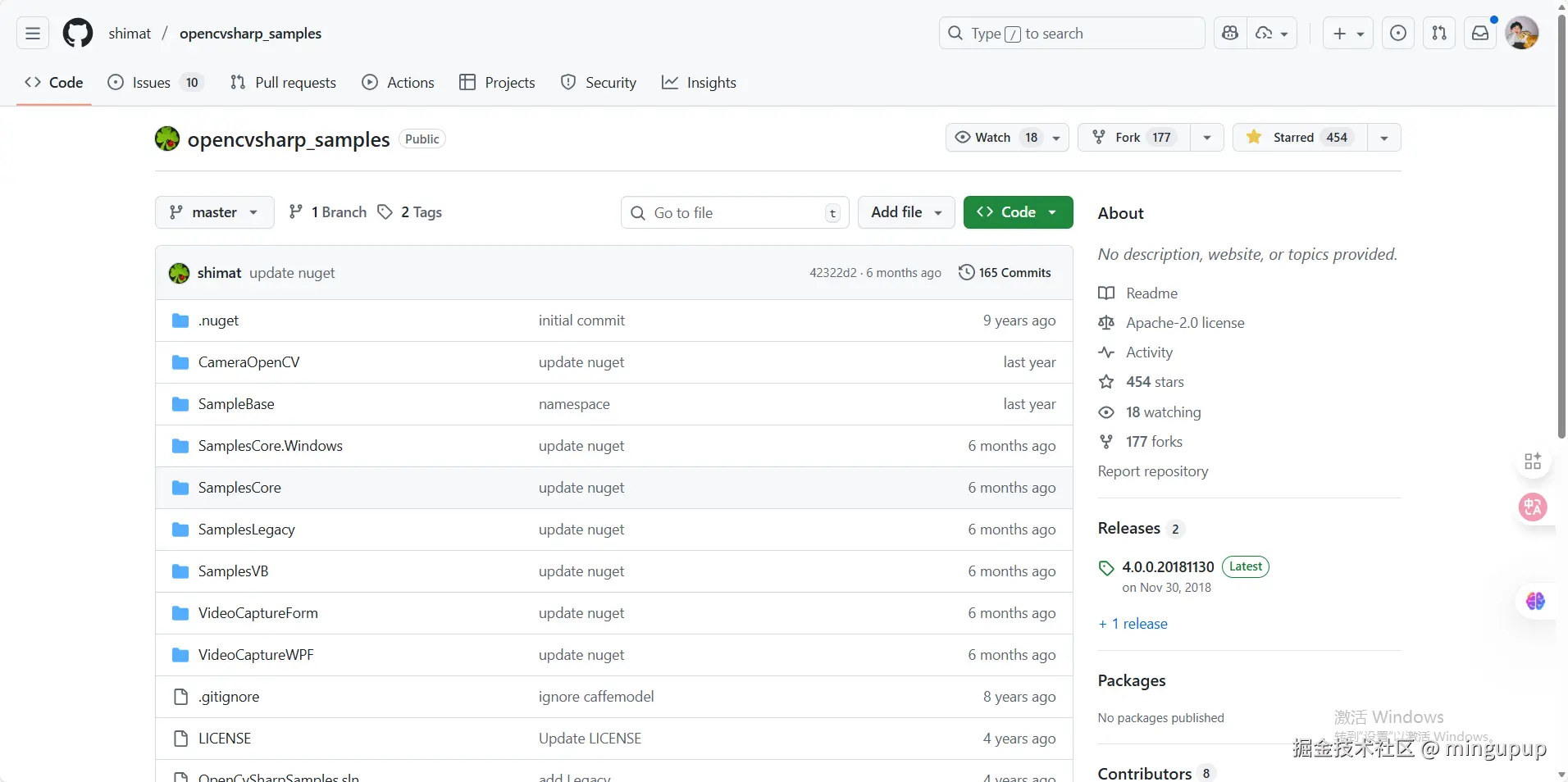Open the SamplesCore.Windows folder
The image size is (1568, 782).
(x=270, y=446)
